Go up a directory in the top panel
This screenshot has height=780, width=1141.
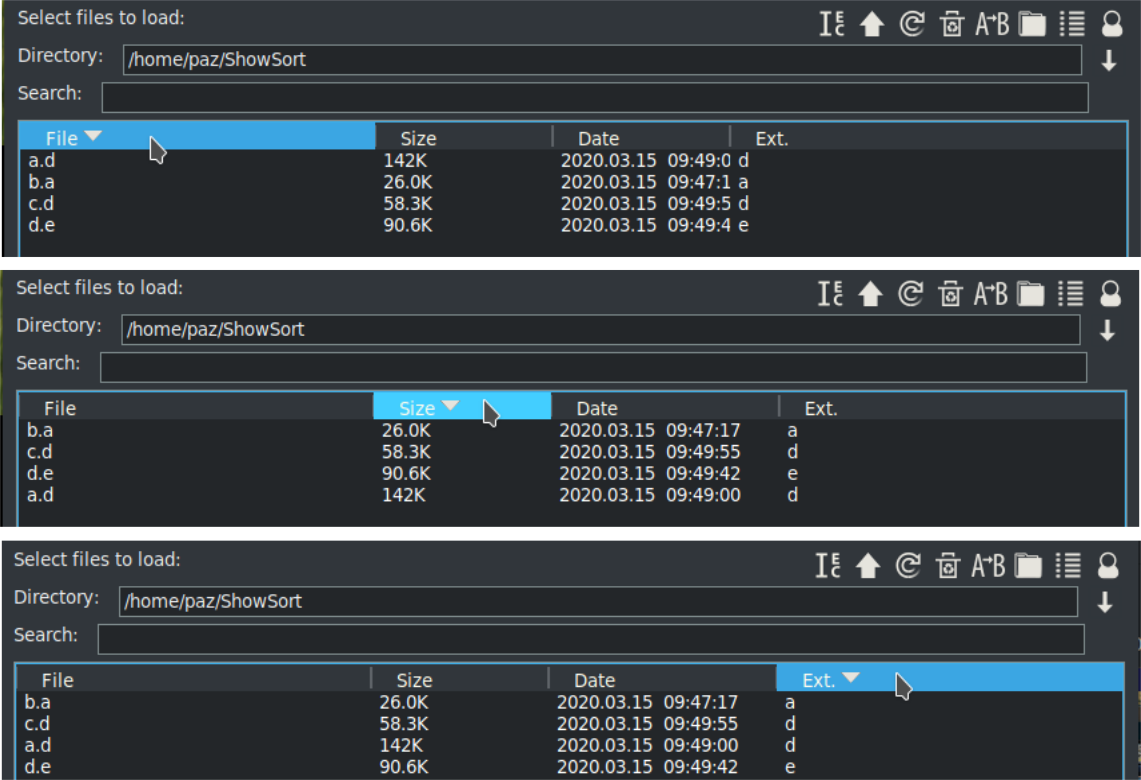point(872,24)
